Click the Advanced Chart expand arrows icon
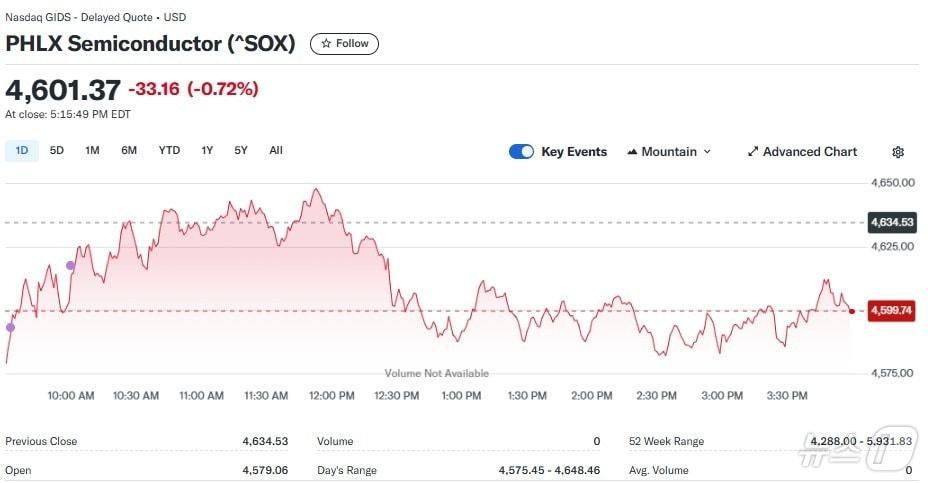The image size is (928, 483). 753,152
